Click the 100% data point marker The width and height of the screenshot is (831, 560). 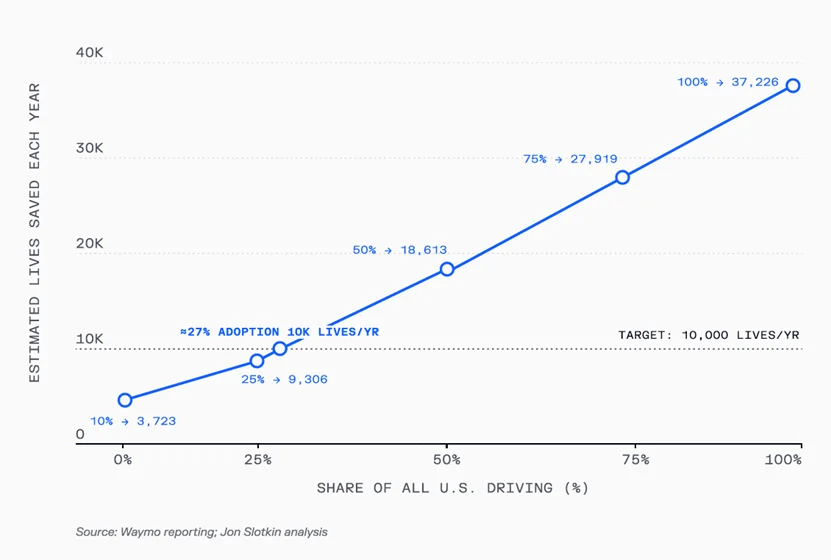click(x=793, y=86)
